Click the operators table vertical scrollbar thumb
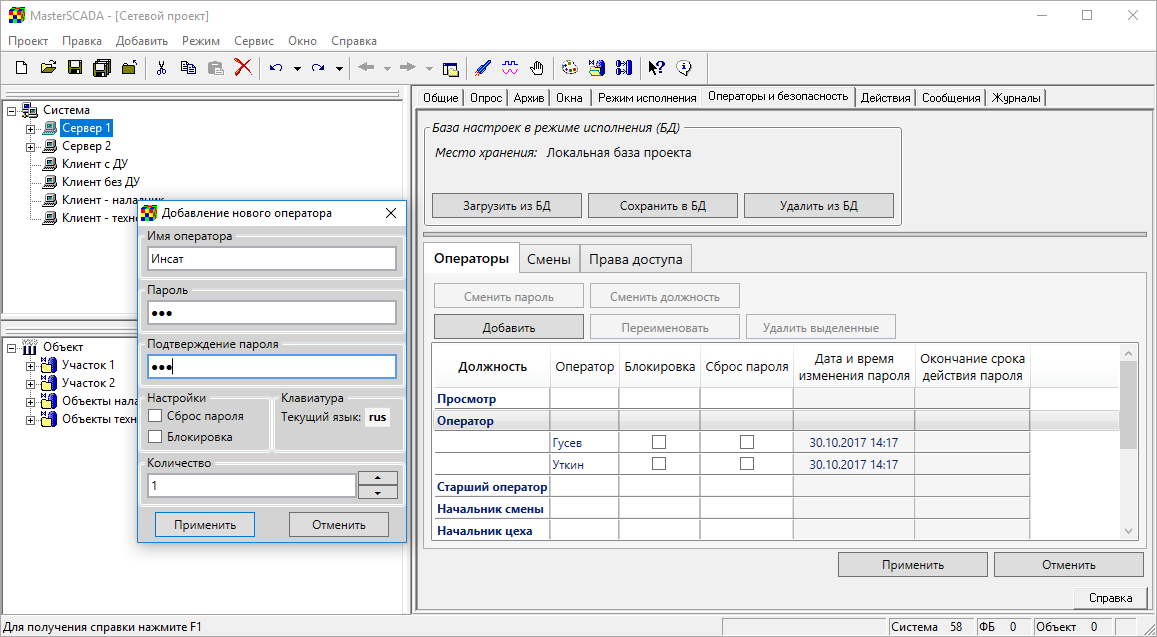Viewport: 1157px width, 637px height. coord(1128,404)
